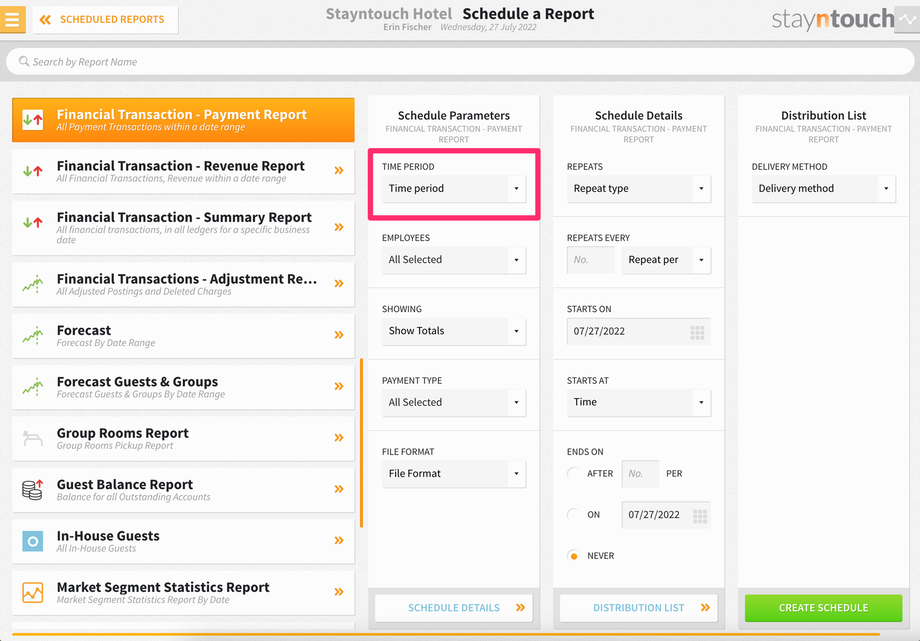Click the staytouch logo
The image size is (920, 641).
pyautogui.click(x=833, y=19)
